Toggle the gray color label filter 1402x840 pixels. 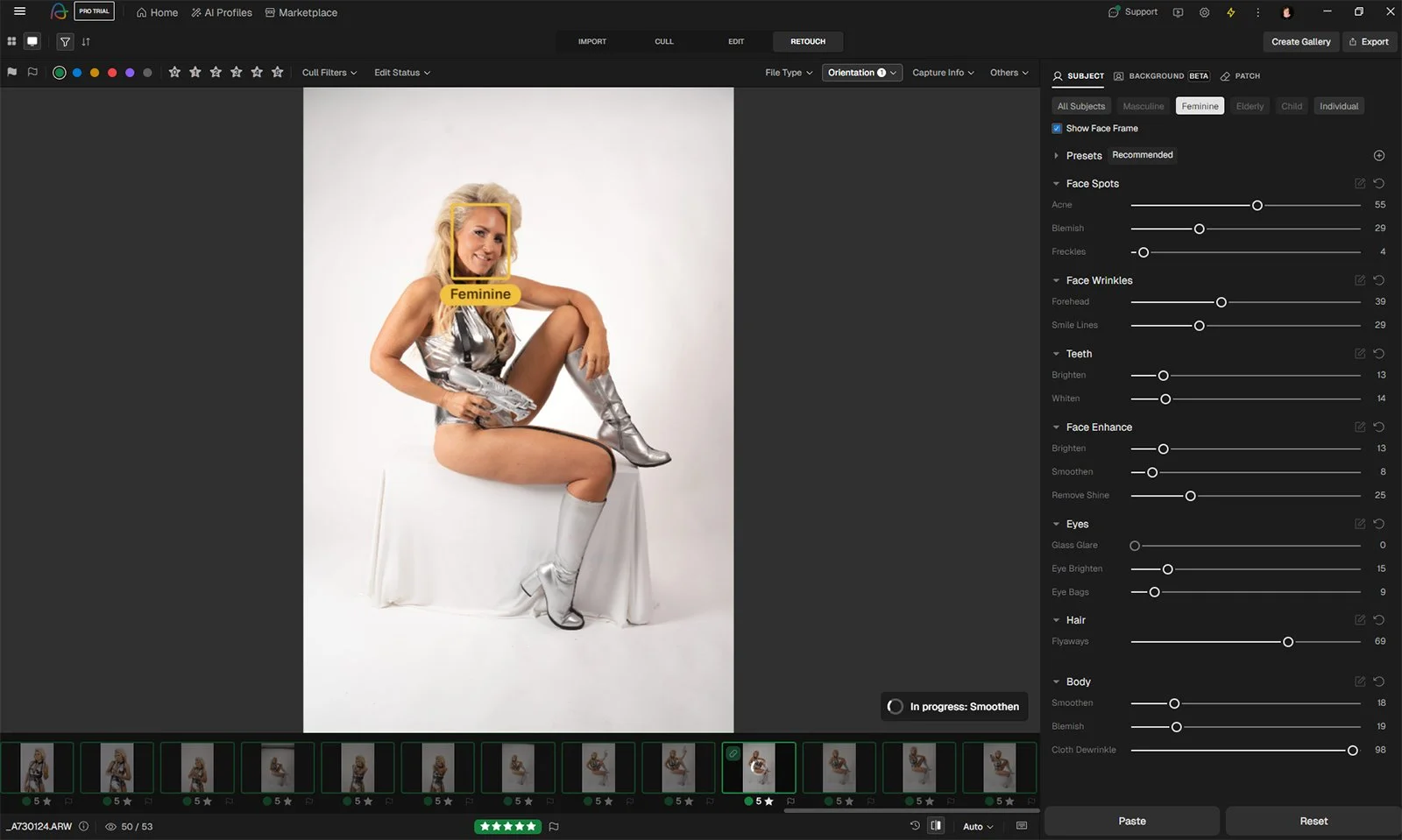point(147,73)
